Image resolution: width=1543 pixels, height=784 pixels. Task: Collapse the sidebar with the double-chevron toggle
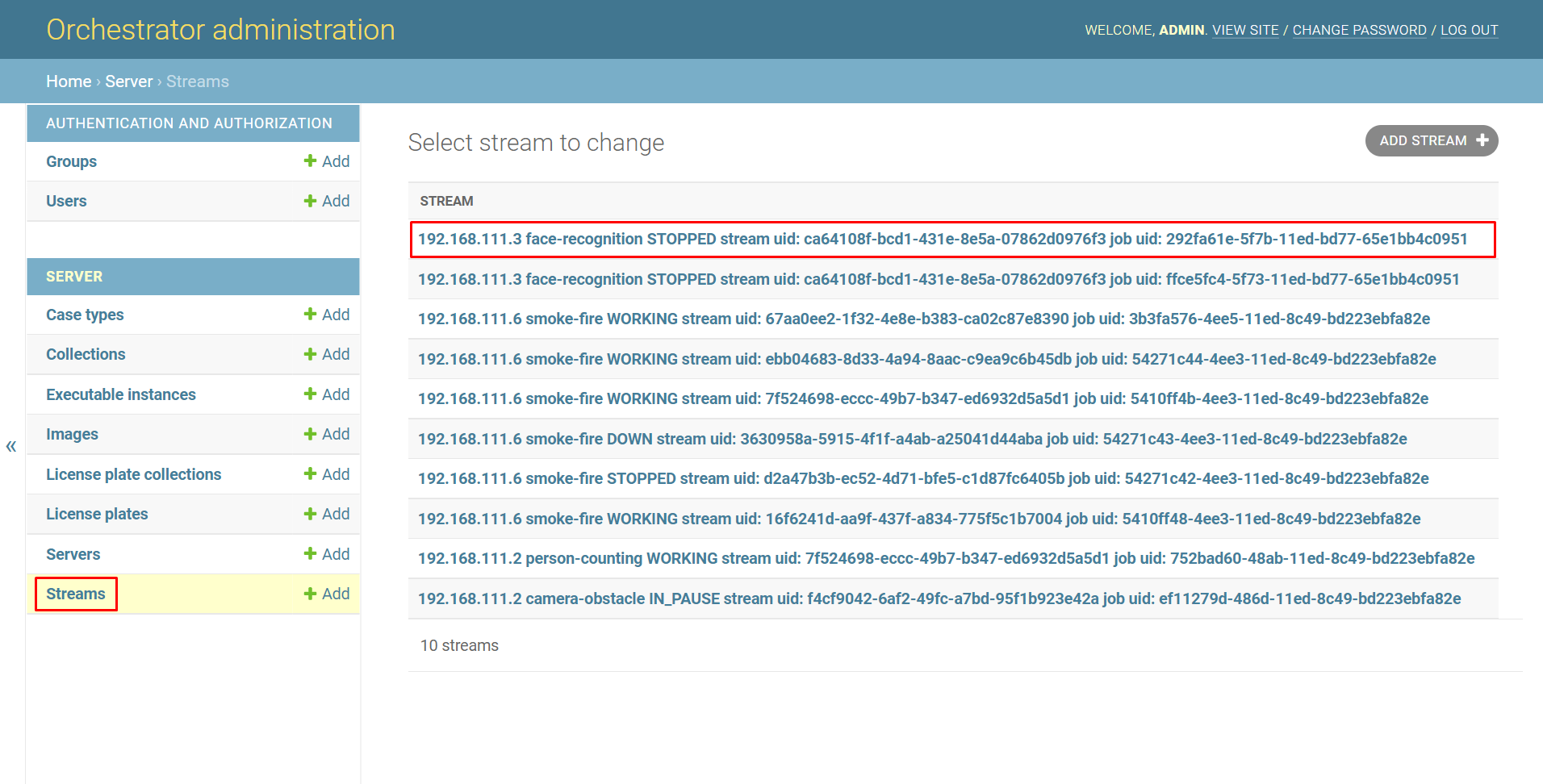pyautogui.click(x=11, y=446)
